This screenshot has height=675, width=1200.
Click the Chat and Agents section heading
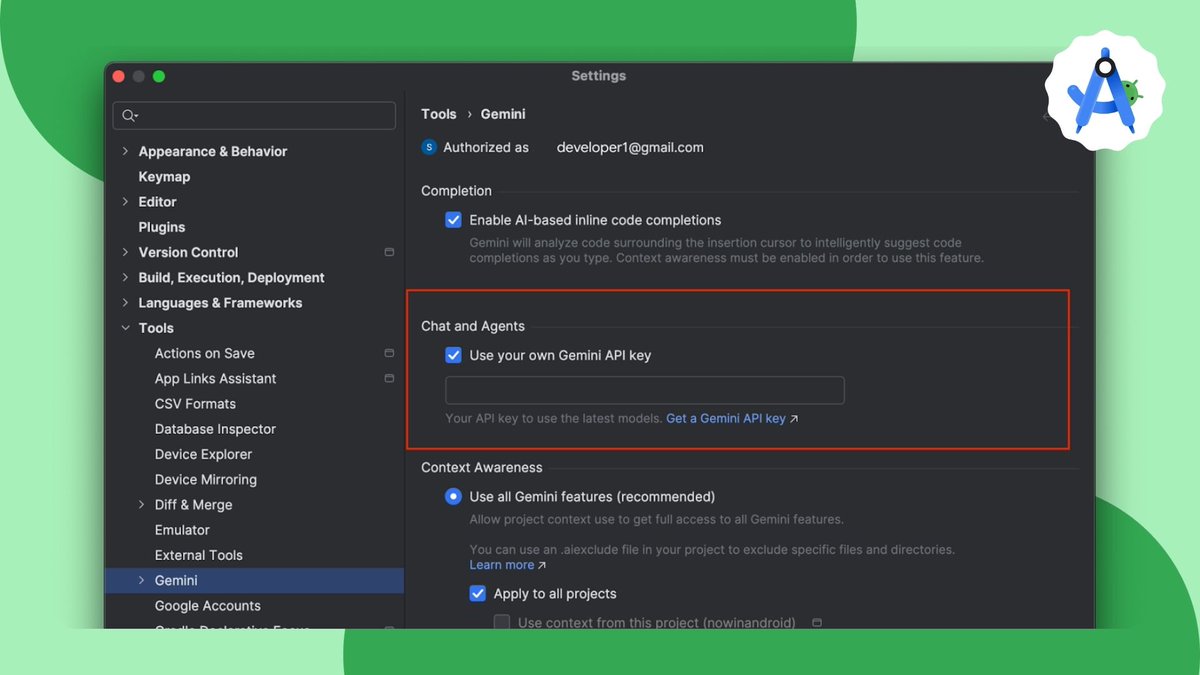473,326
